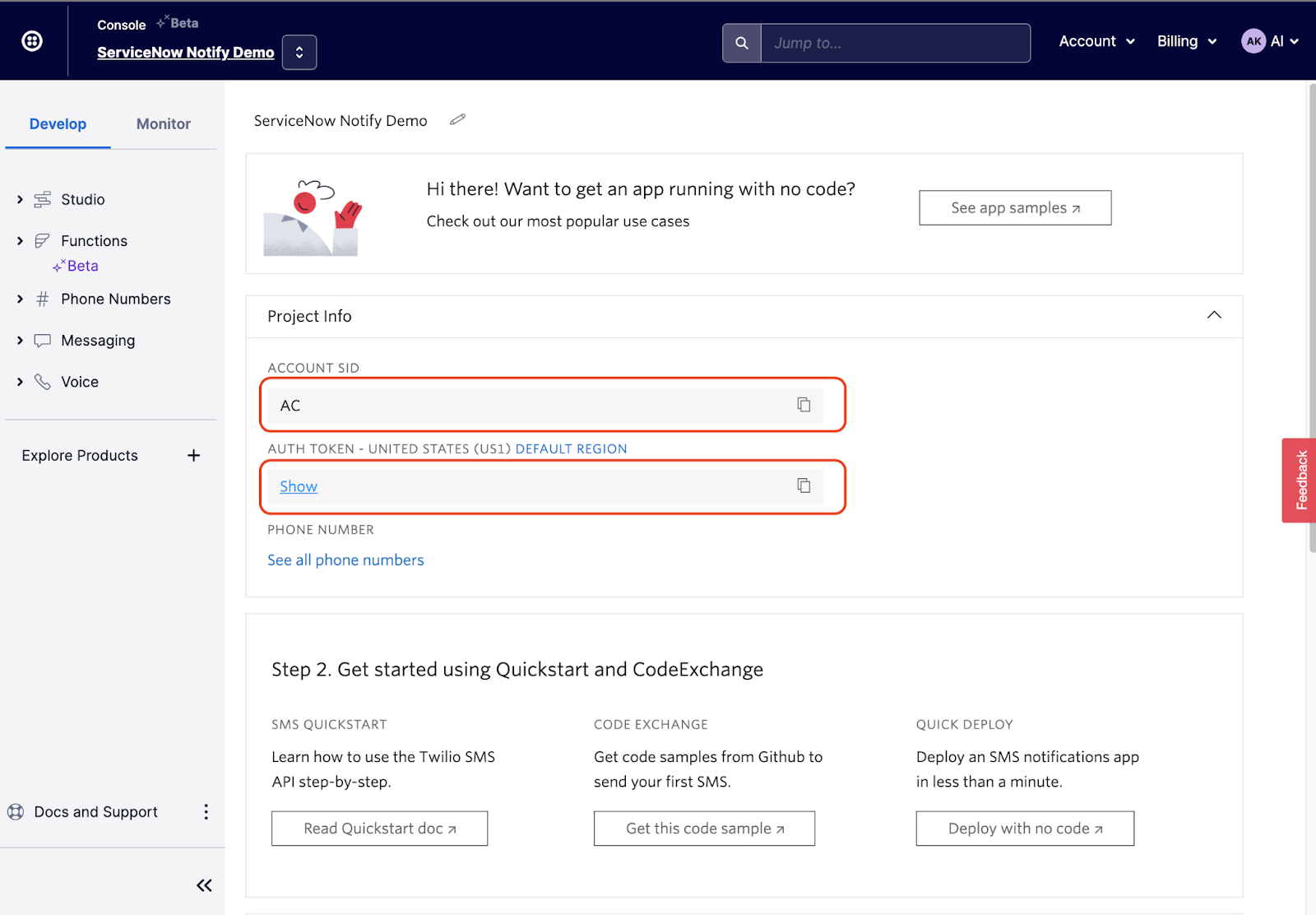Expand the user menu chevron next to Al

1295,41
